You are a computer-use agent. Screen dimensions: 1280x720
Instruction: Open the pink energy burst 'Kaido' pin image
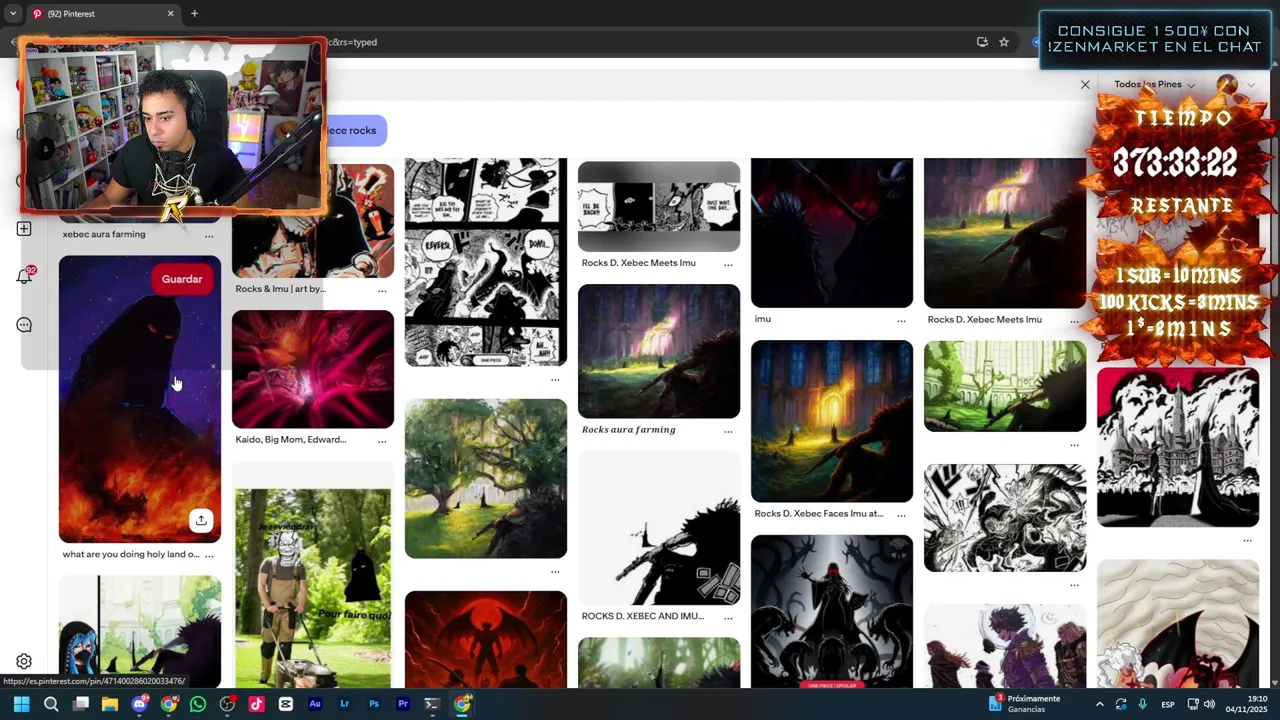pyautogui.click(x=313, y=369)
